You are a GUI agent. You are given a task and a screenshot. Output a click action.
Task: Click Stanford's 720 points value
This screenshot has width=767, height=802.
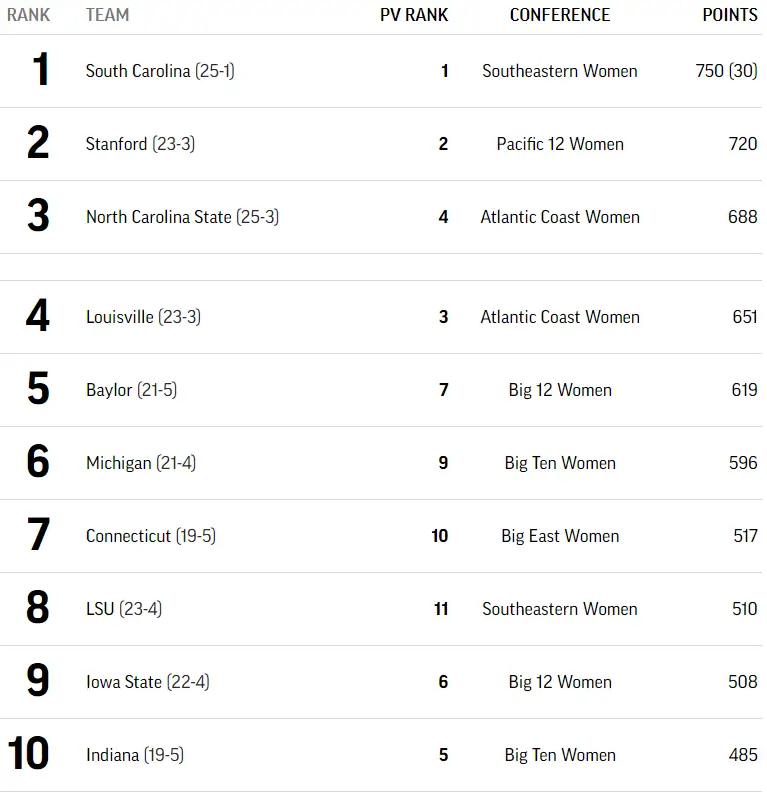pos(743,144)
